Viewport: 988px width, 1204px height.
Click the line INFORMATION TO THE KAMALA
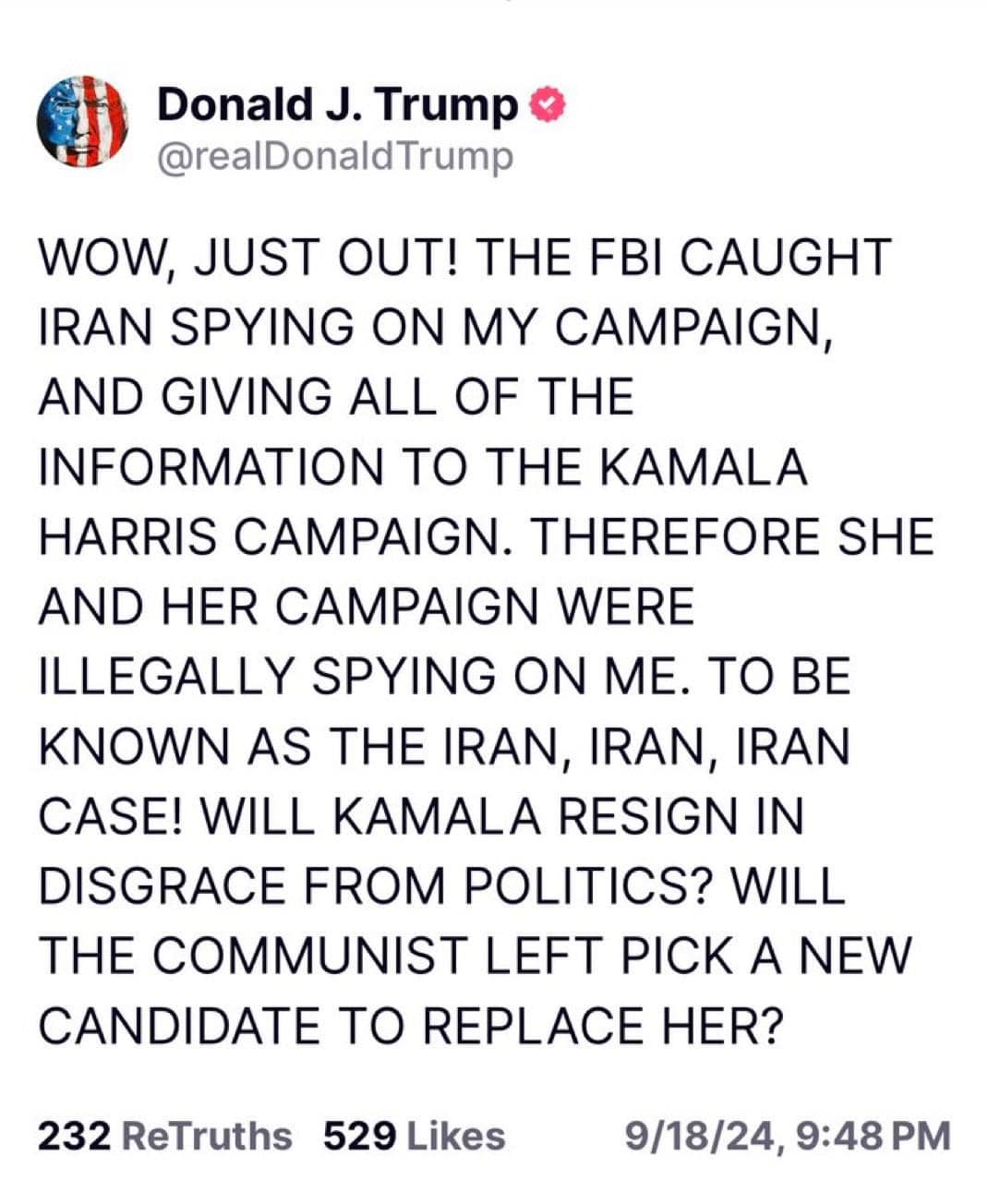point(423,466)
